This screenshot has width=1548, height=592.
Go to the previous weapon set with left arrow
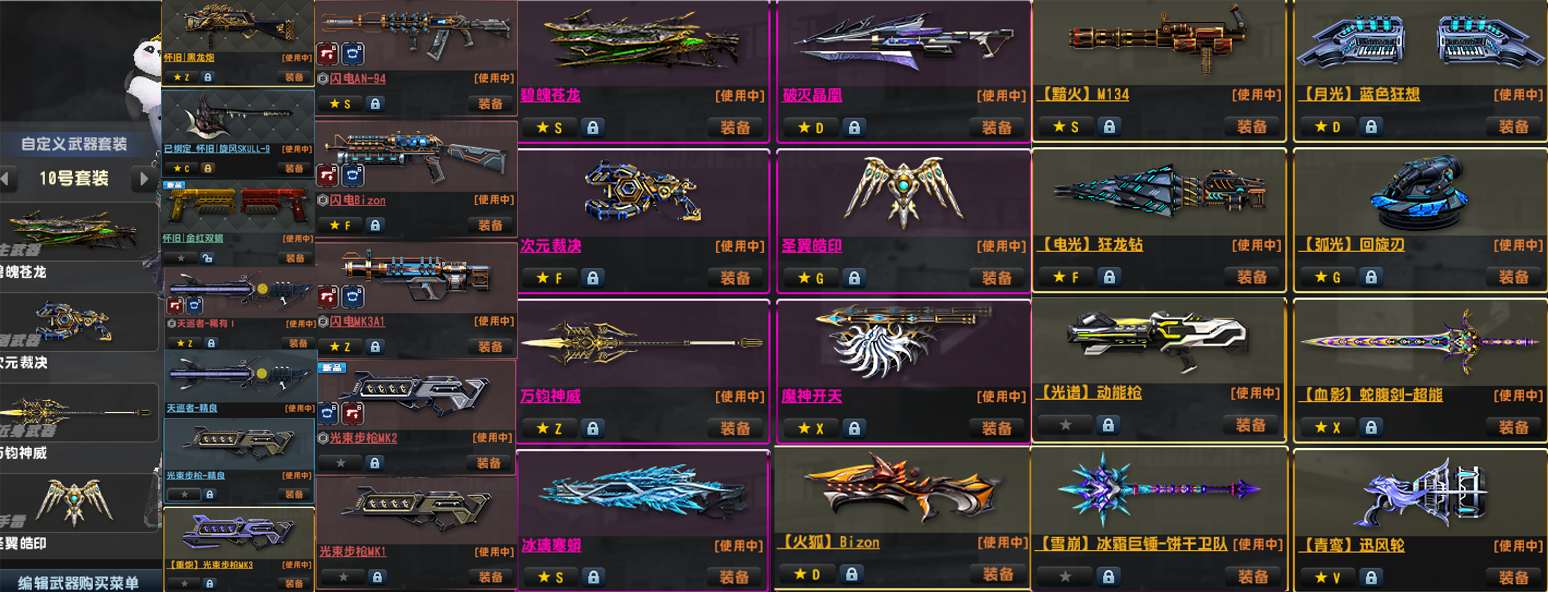point(9,180)
